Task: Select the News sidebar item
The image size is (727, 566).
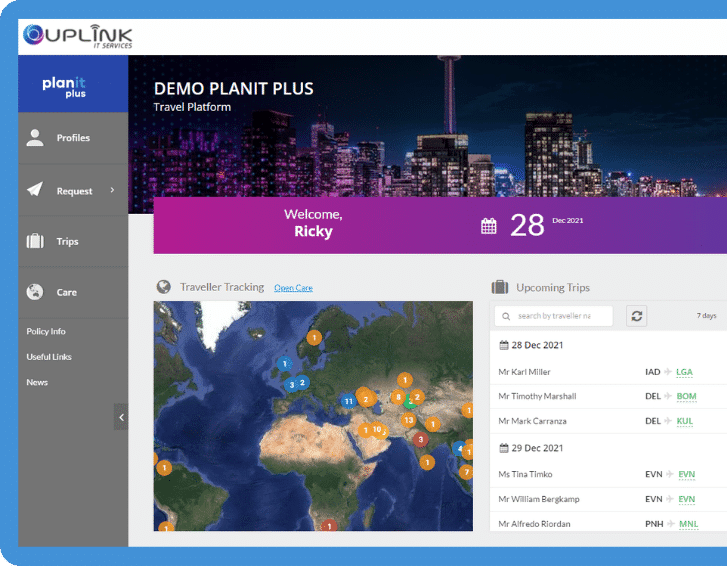Action: tap(37, 382)
